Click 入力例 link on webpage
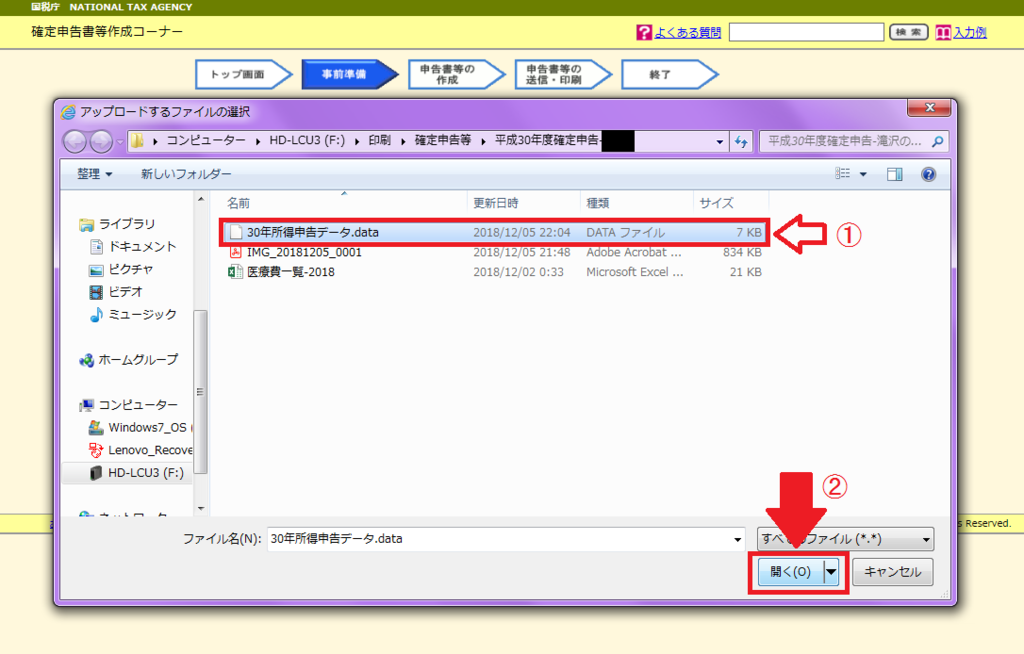Viewport: 1024px width, 654px height. click(970, 33)
